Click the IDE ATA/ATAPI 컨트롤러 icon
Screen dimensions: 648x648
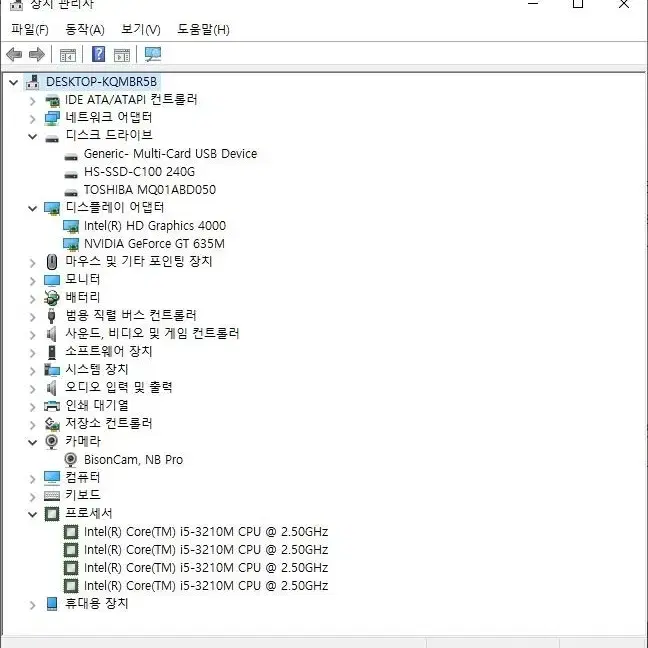tap(52, 100)
